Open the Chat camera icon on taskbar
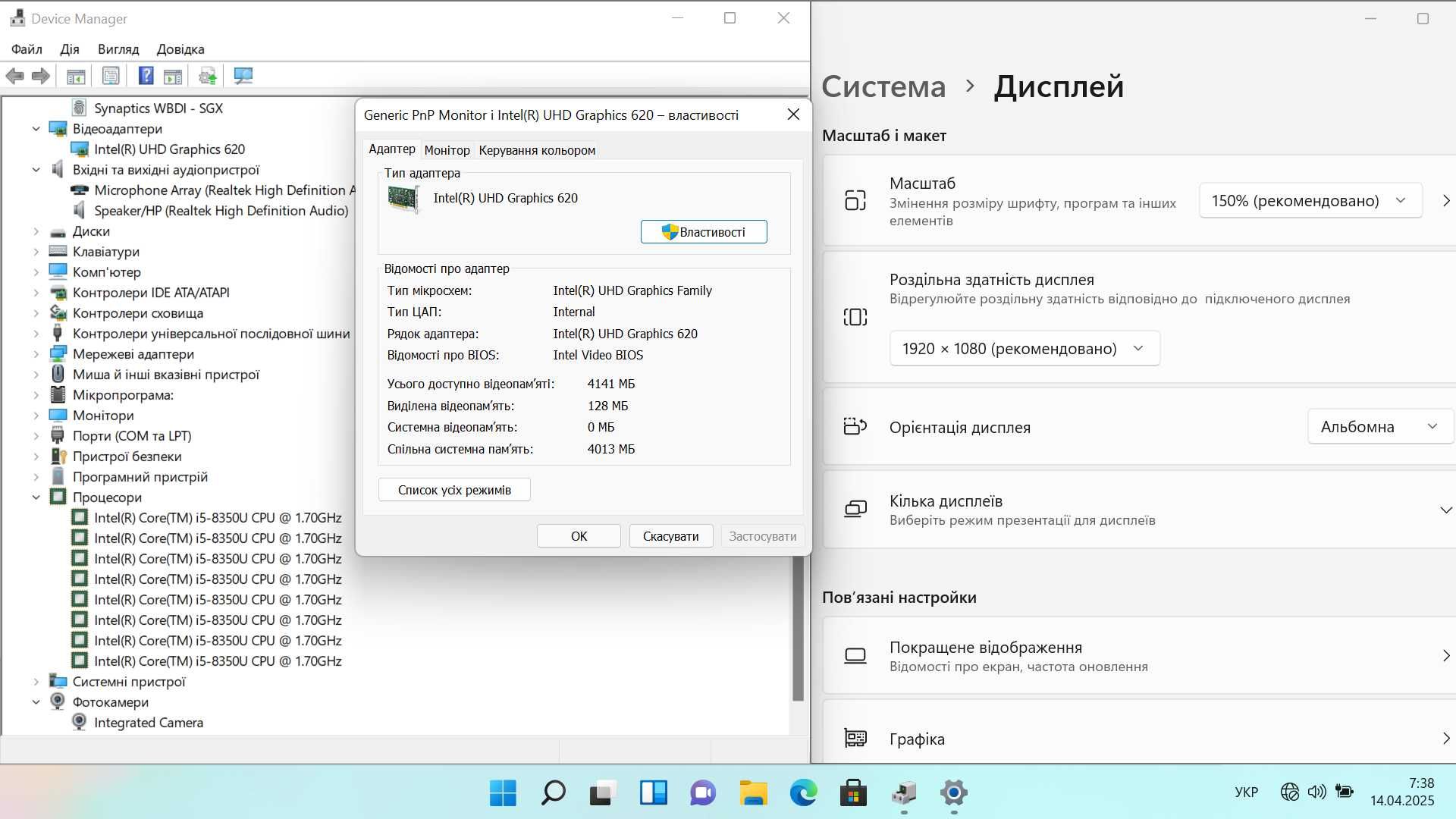The width and height of the screenshot is (1456, 819). (x=703, y=793)
